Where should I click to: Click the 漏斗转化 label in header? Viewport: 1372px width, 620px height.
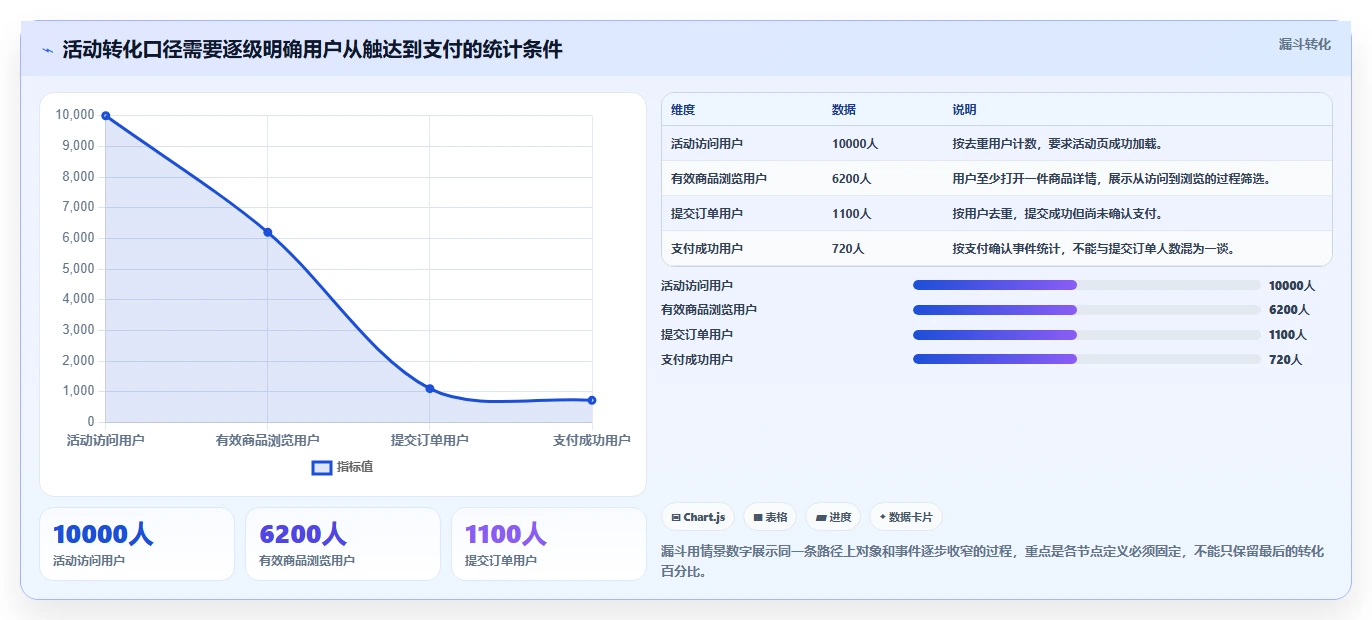1305,44
